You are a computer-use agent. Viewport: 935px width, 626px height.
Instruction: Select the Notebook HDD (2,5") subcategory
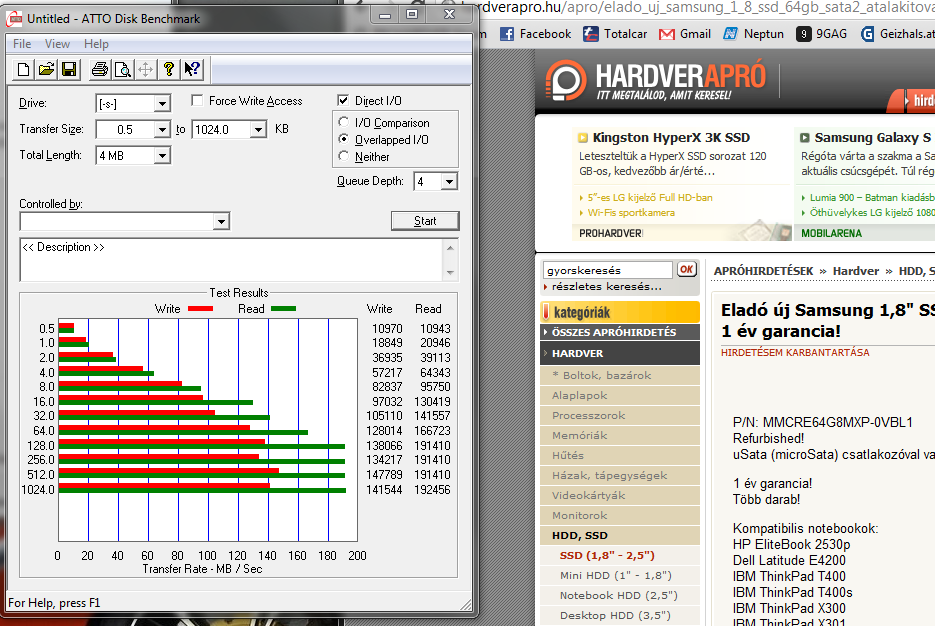[x=620, y=596]
